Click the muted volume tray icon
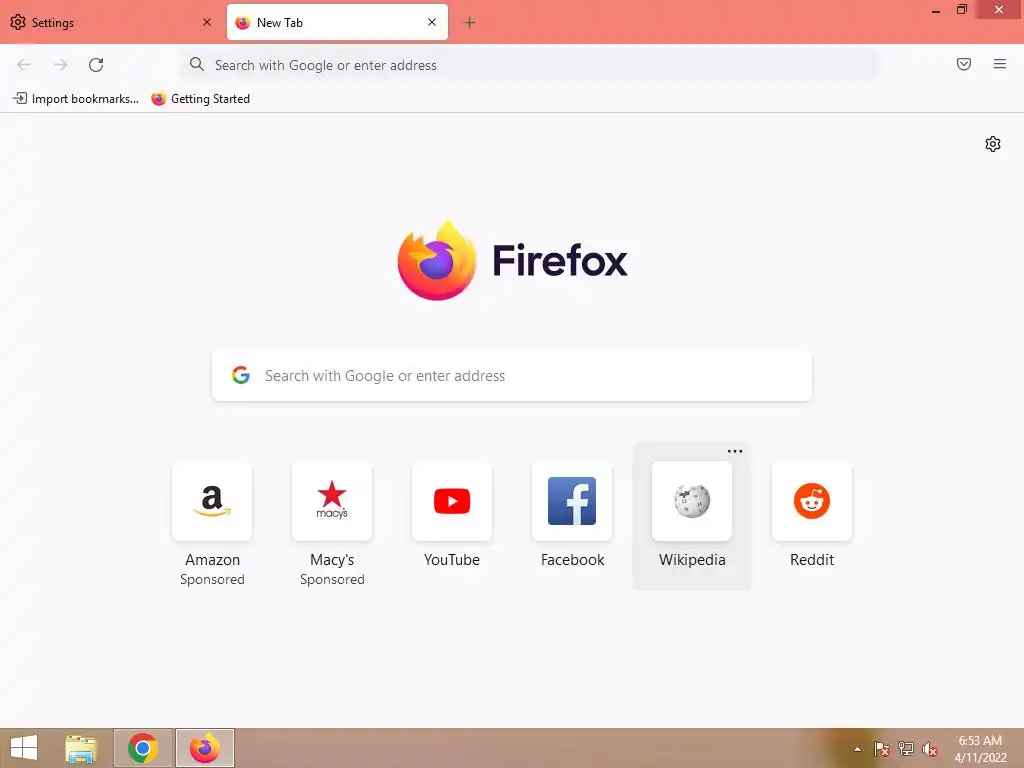This screenshot has width=1024, height=768. point(930,749)
